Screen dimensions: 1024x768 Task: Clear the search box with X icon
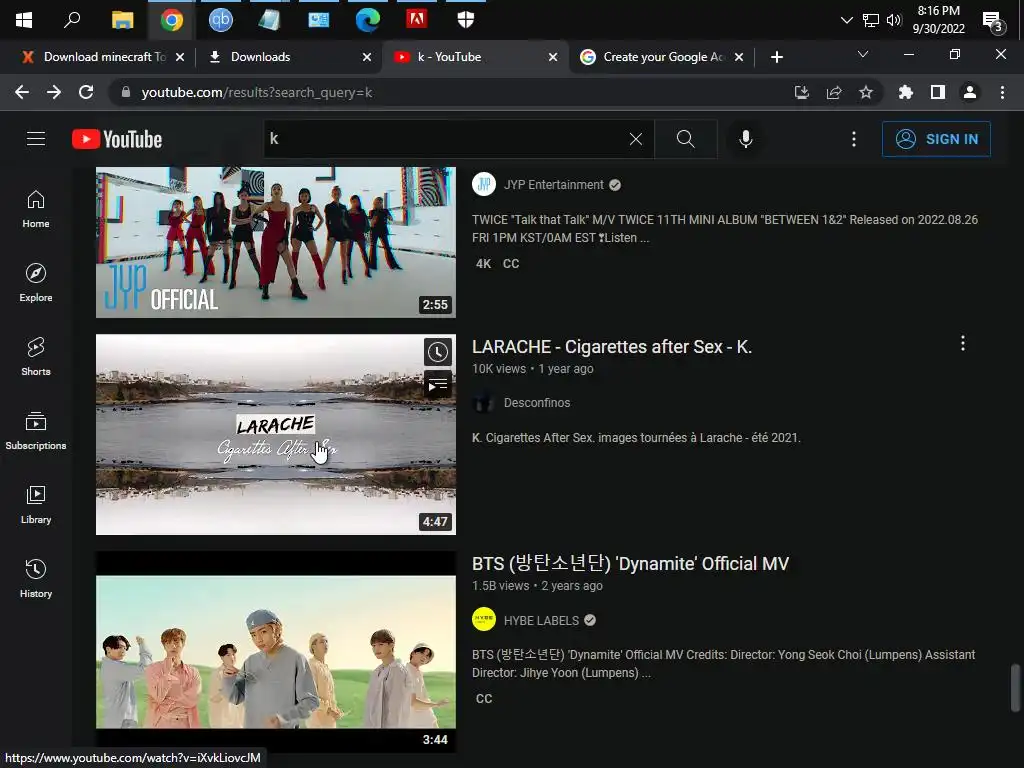pyautogui.click(x=635, y=139)
